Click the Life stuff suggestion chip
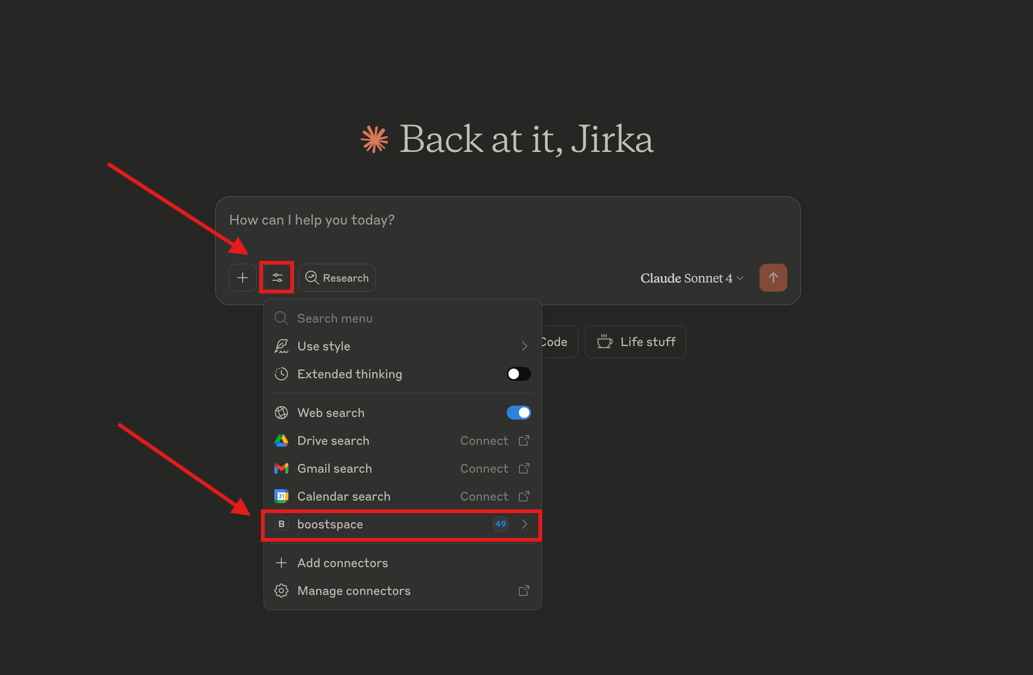Viewport: 1033px width, 675px height. 636,342
